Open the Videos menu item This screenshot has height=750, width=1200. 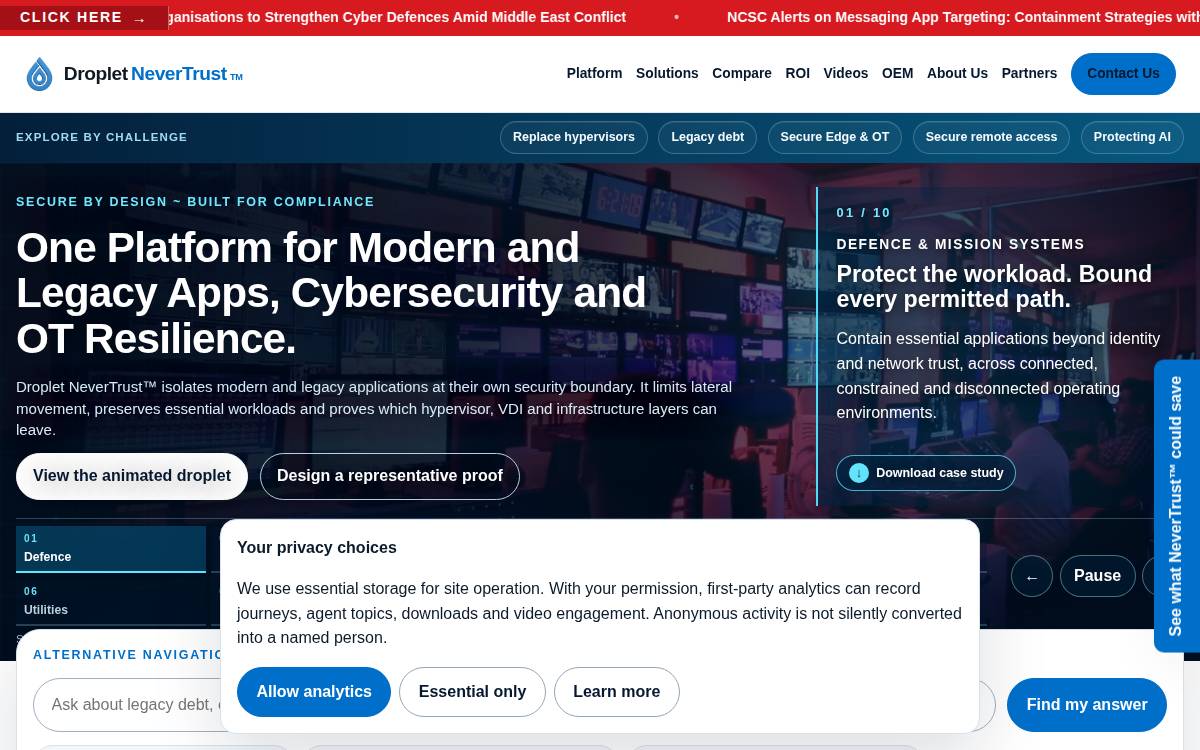pos(846,73)
